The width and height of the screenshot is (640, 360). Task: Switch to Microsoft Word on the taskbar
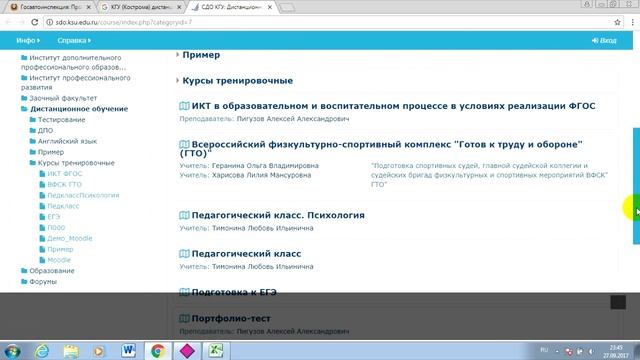(x=129, y=351)
